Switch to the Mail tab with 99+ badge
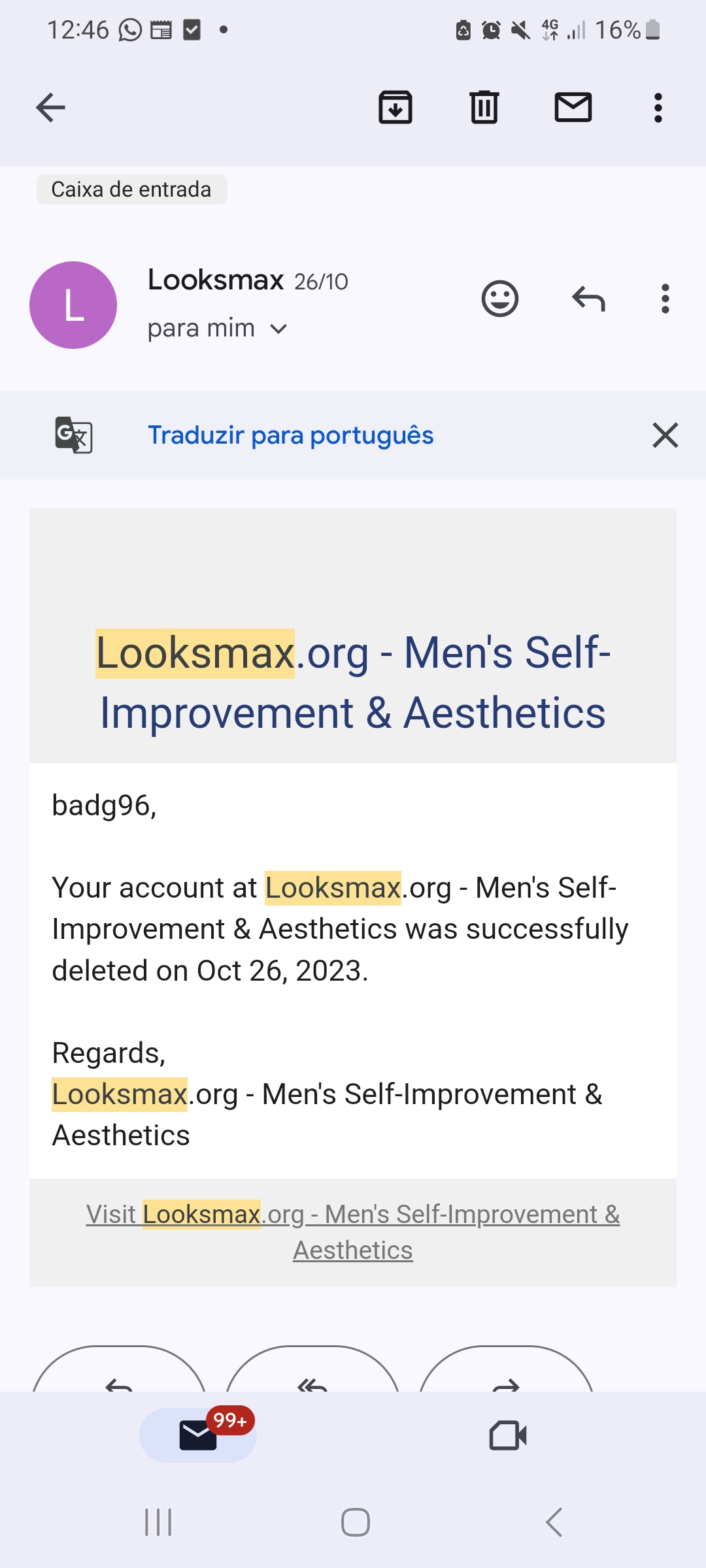This screenshot has width=706, height=1568. point(198,1435)
